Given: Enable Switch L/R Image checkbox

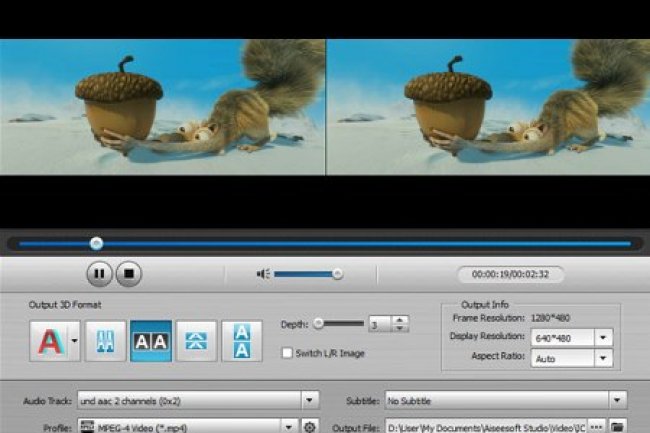Looking at the screenshot, I should pos(287,353).
